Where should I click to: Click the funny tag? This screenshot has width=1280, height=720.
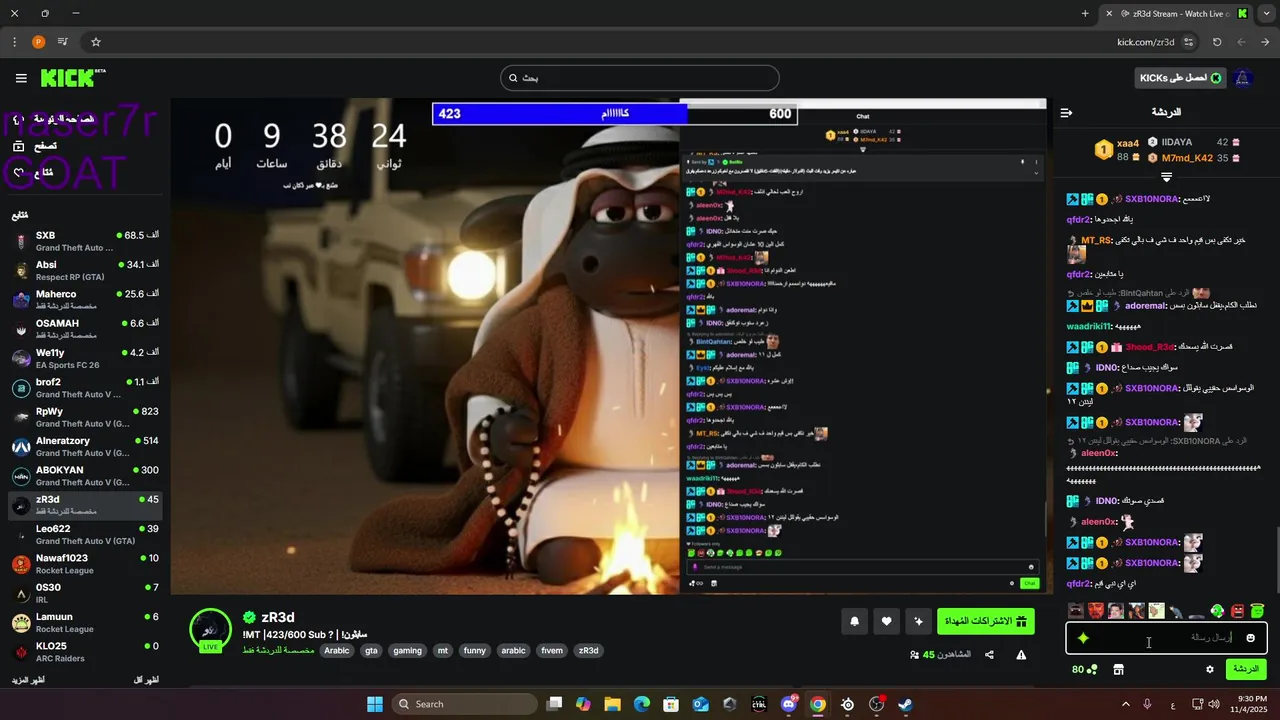(x=474, y=650)
